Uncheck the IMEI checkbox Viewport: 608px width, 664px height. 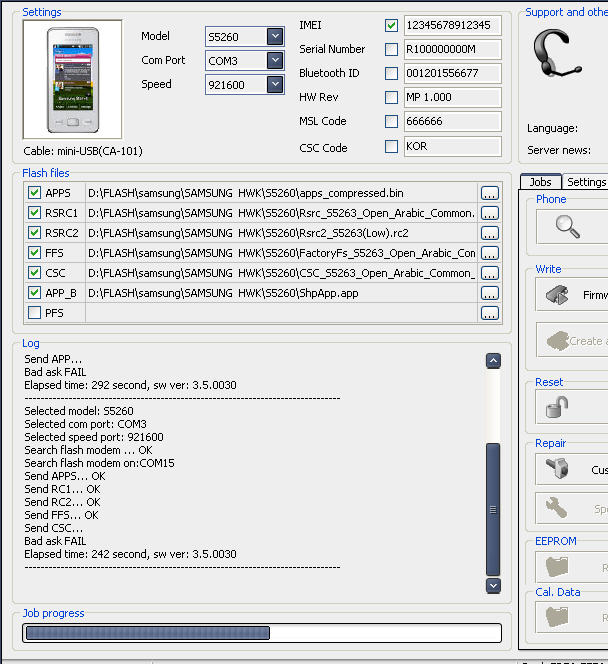[x=391, y=25]
